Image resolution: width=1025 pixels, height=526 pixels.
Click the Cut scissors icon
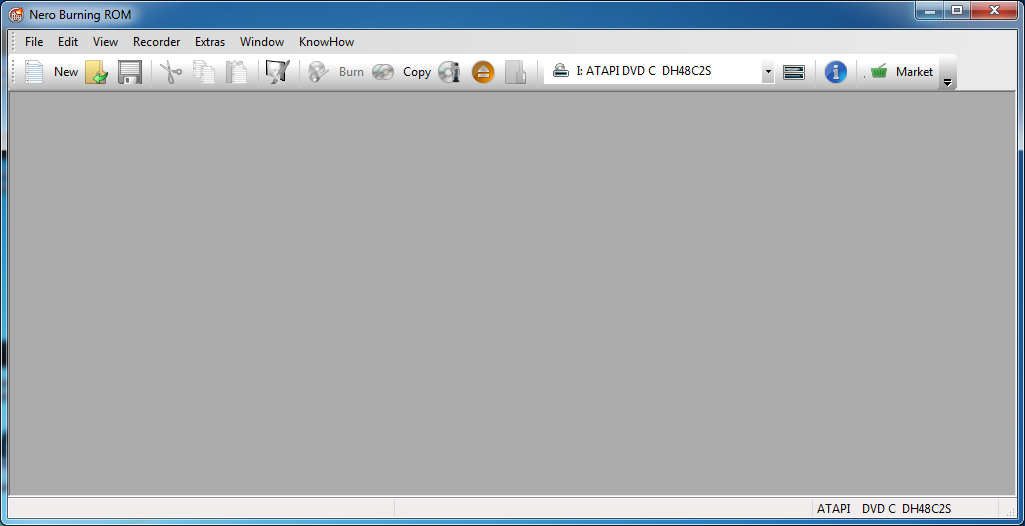(x=171, y=72)
